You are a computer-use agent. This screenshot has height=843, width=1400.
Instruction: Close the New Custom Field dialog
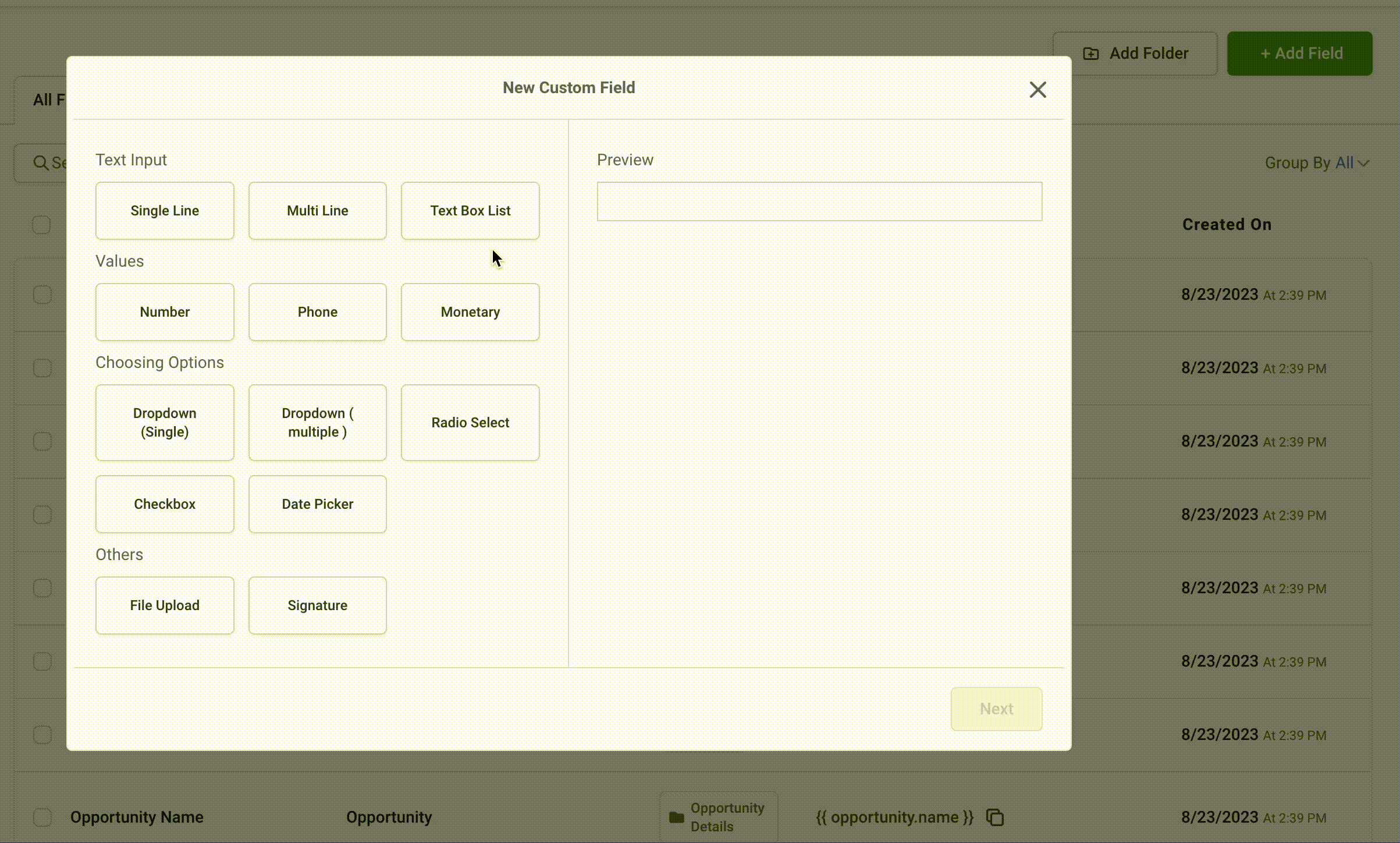tap(1037, 90)
